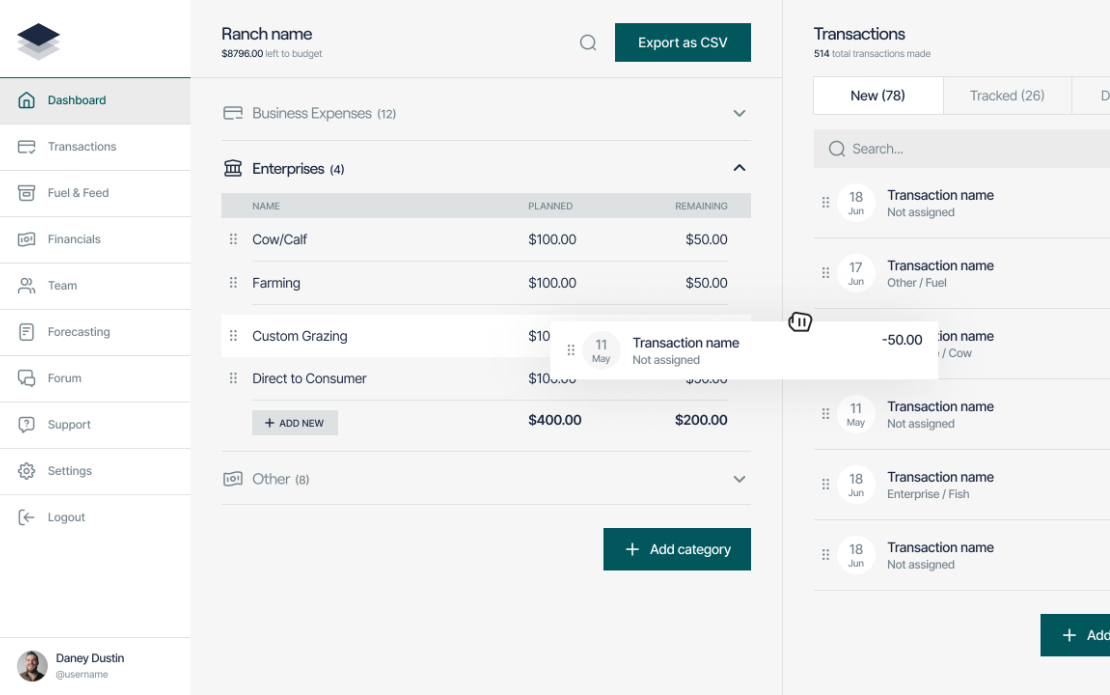The height and width of the screenshot is (695, 1110).
Task: Open the Dashboard home icon
Action: (x=26, y=100)
